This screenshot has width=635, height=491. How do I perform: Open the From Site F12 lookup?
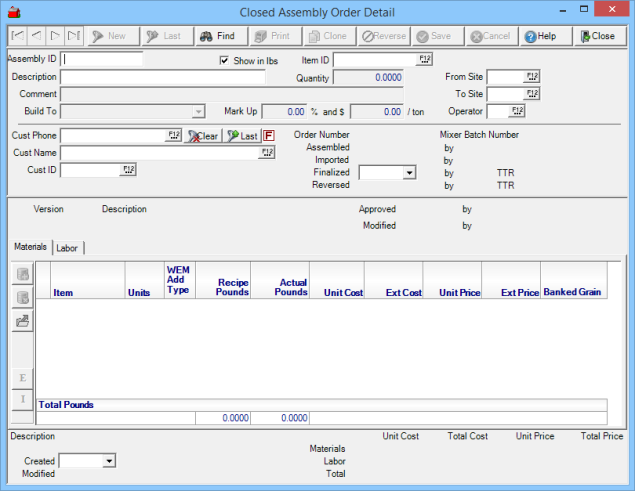pyautogui.click(x=531, y=77)
